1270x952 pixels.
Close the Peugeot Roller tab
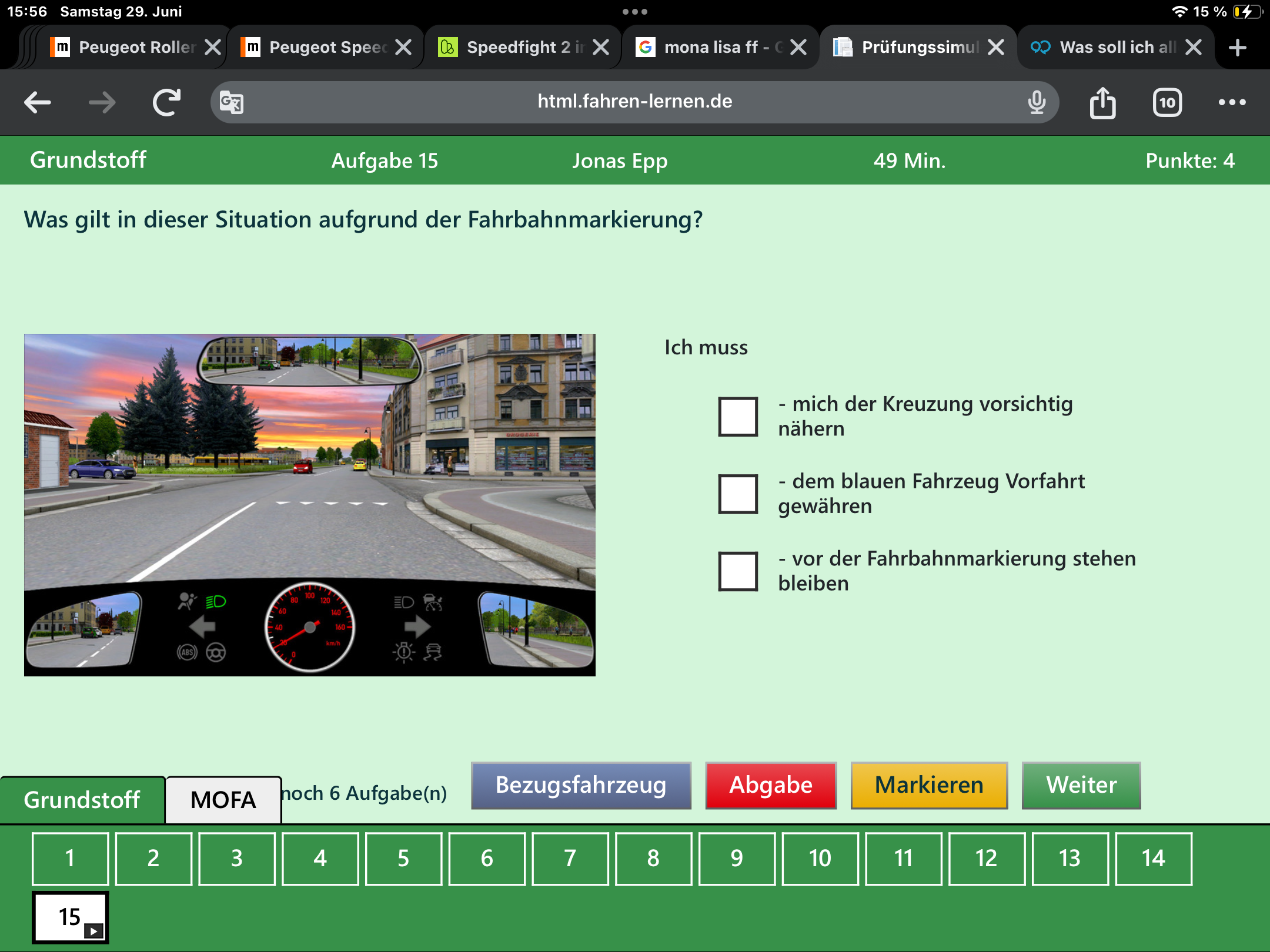click(x=213, y=47)
